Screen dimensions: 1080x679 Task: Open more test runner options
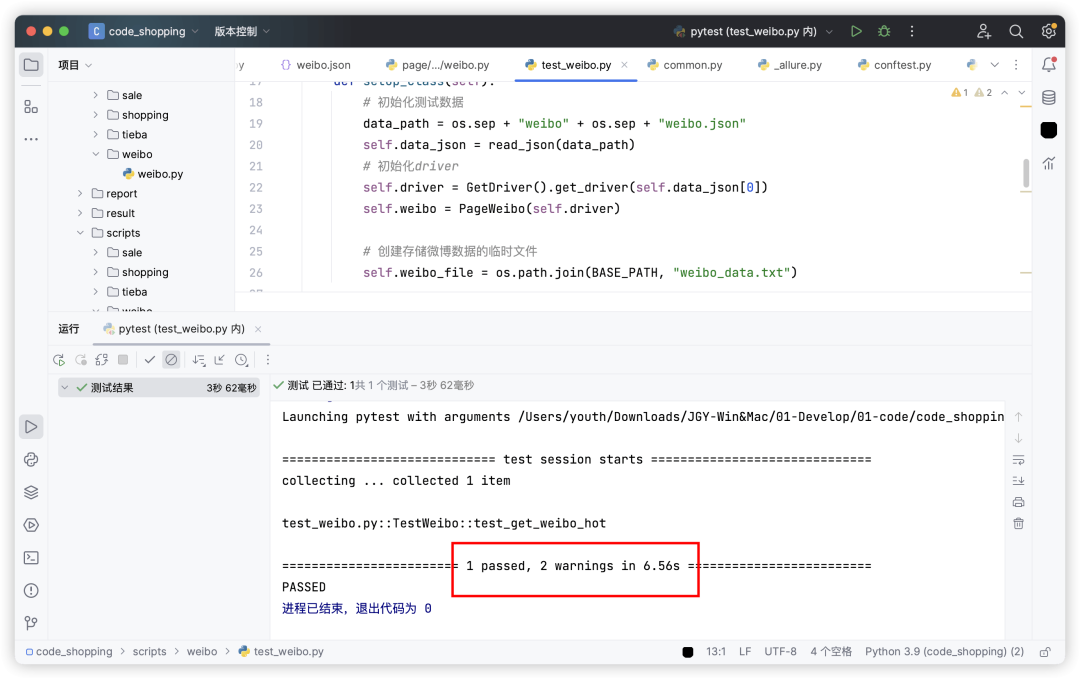pyautogui.click(x=268, y=359)
